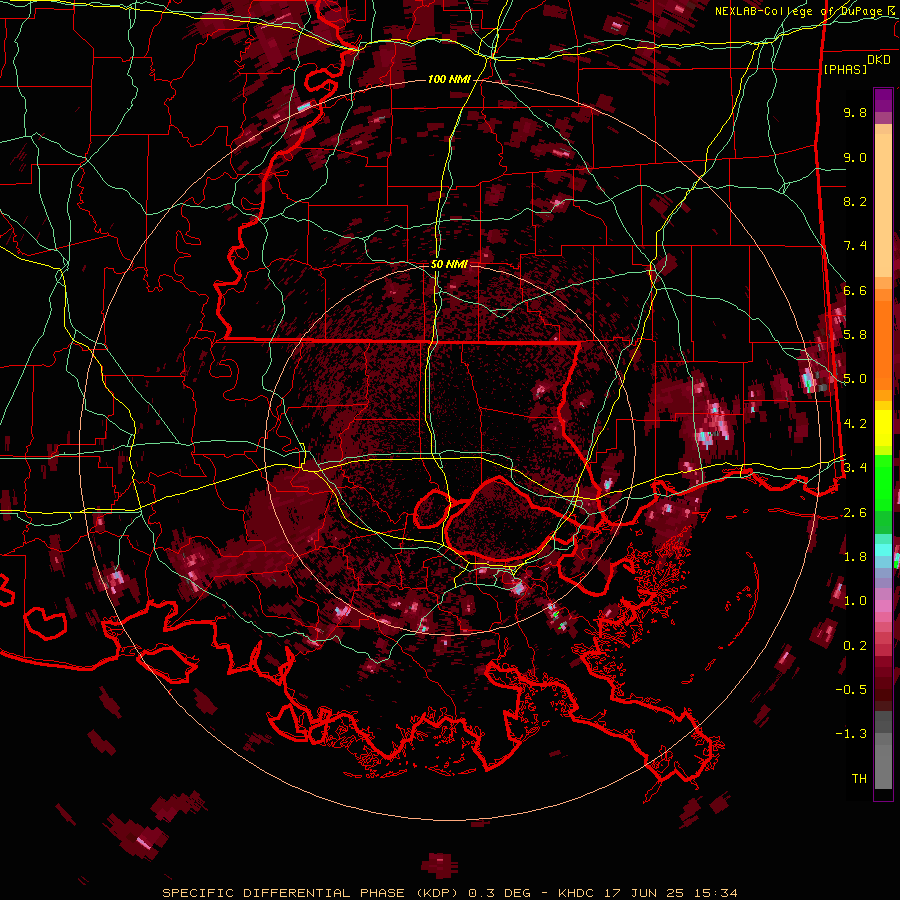This screenshot has width=900, height=900.
Task: Pick the solid orange band on the color bar
Action: pyautogui.click(x=883, y=344)
